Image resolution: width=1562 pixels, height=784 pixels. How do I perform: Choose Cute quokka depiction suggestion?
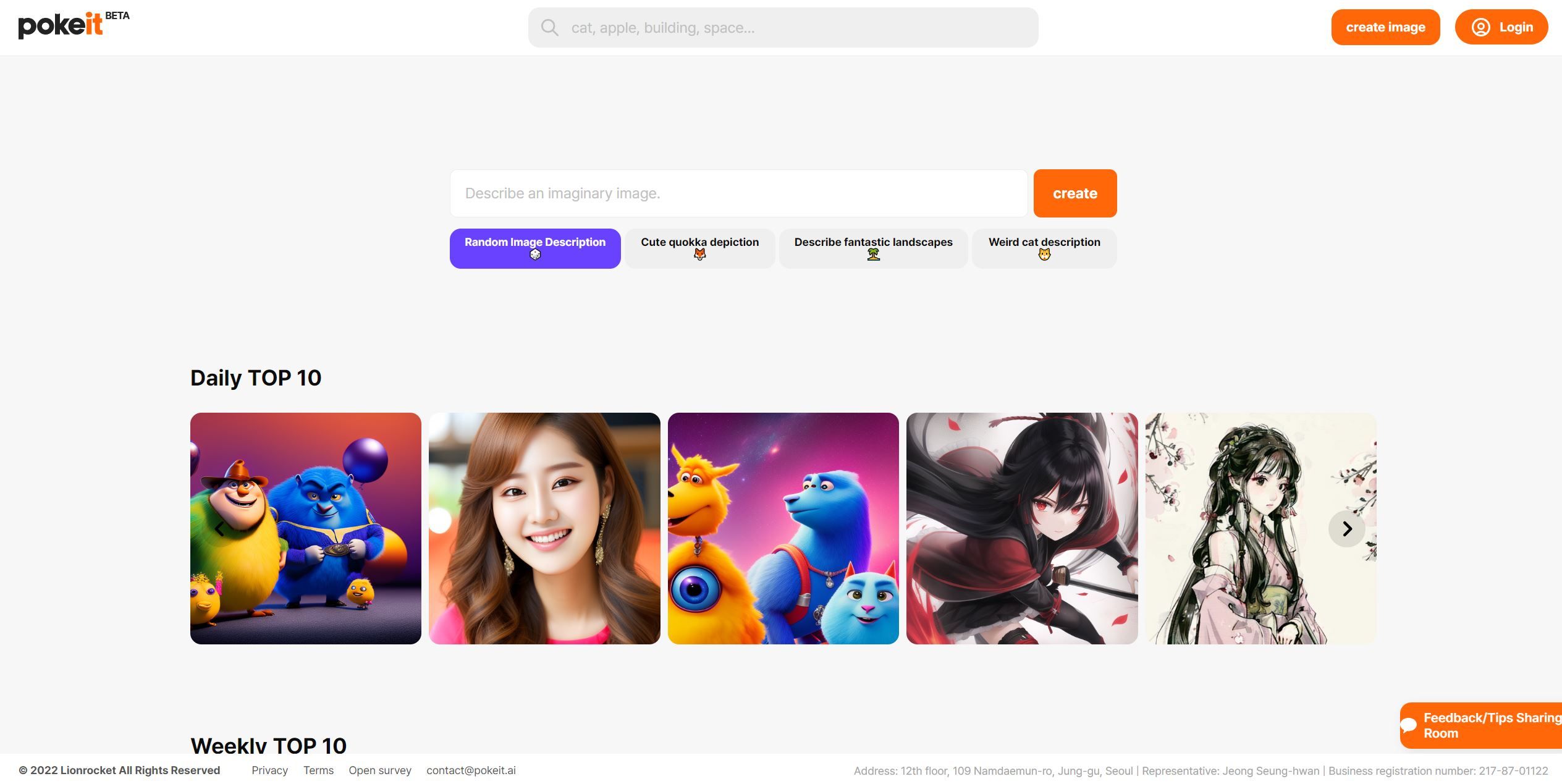[x=699, y=248]
